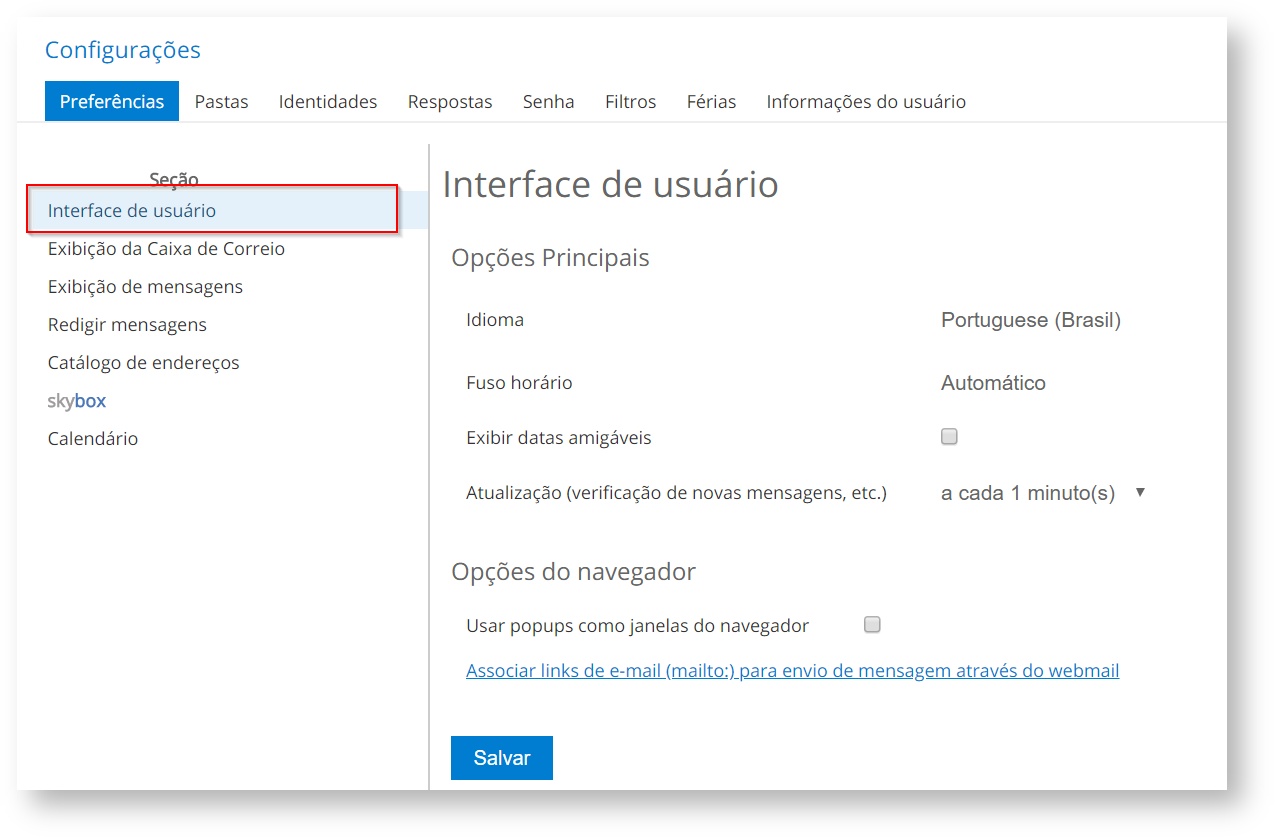Click the Associar links de e-mail link
Image resolution: width=1275 pixels, height=838 pixels.
792,671
